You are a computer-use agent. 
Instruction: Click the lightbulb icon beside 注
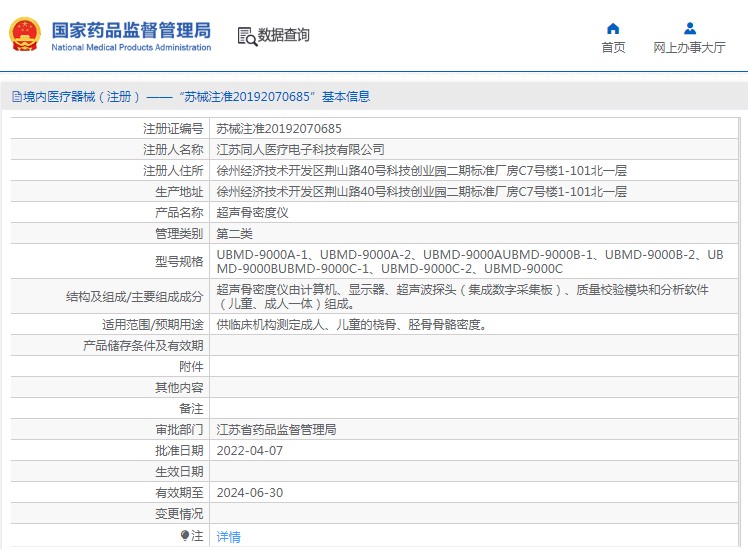185,536
